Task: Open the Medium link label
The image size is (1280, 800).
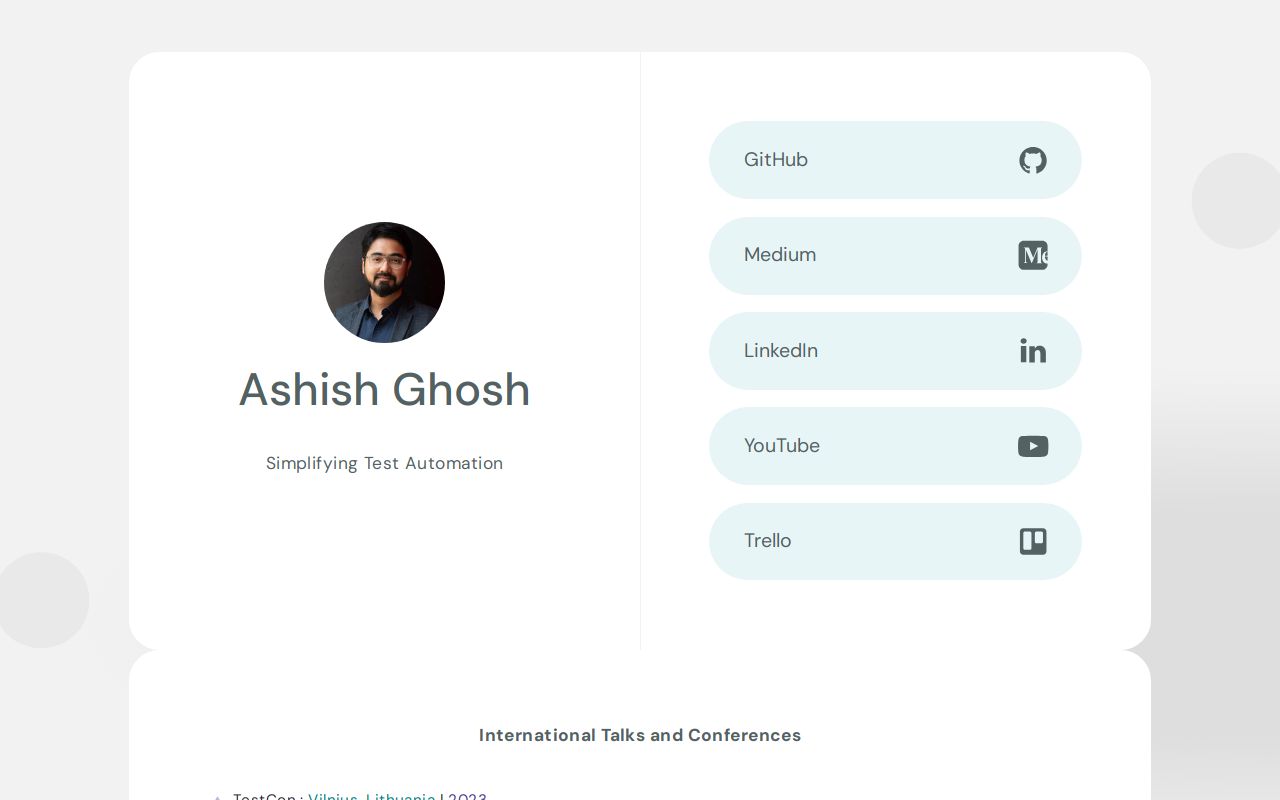Action: (779, 255)
